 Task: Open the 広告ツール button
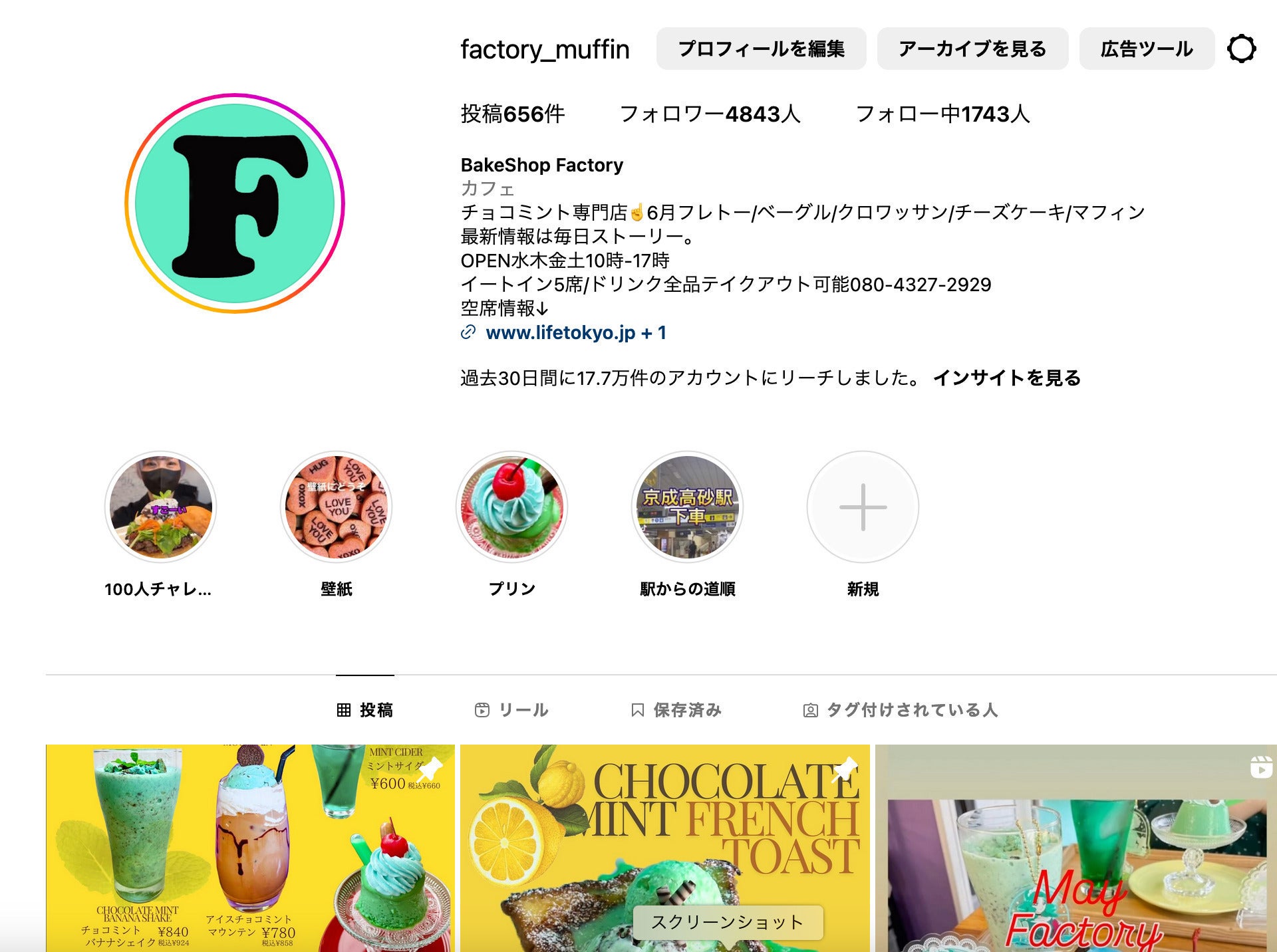pyautogui.click(x=1147, y=49)
